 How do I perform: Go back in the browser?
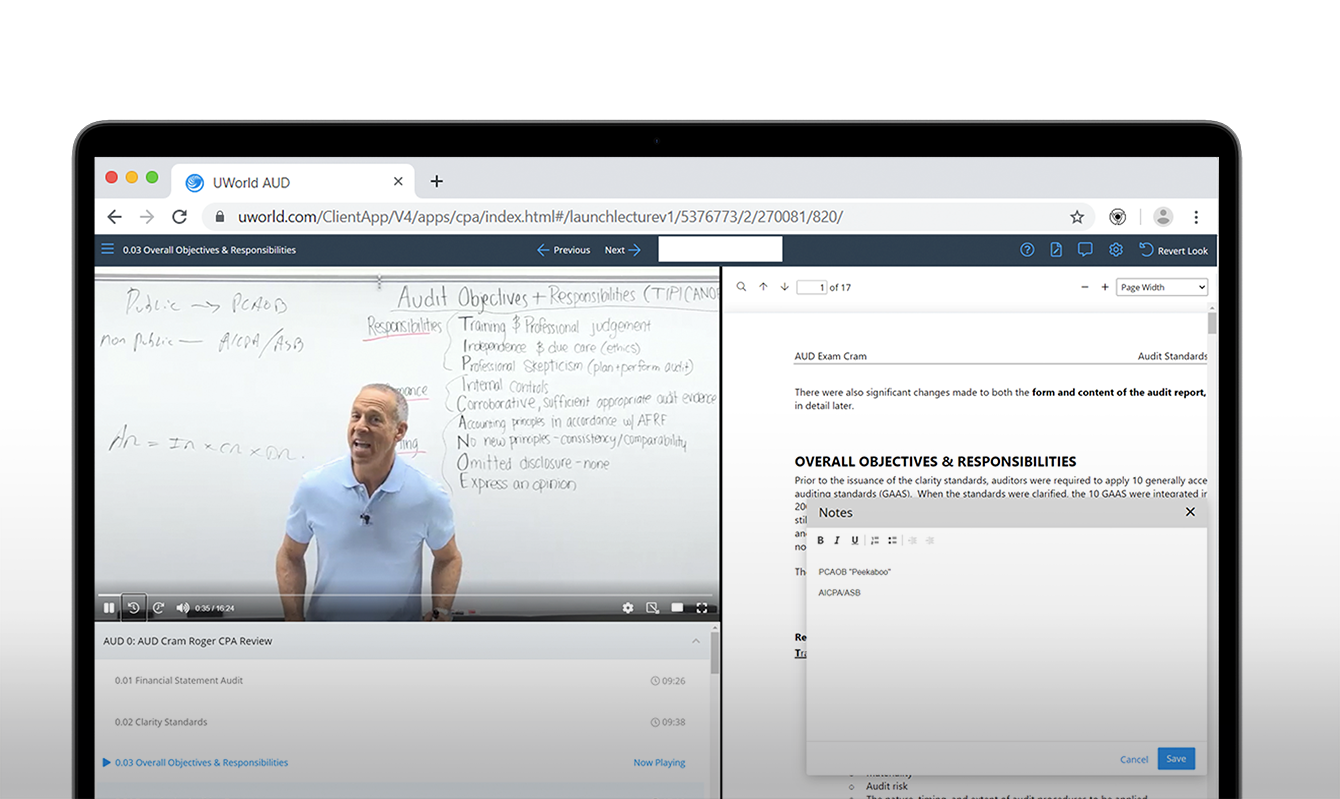coord(114,217)
